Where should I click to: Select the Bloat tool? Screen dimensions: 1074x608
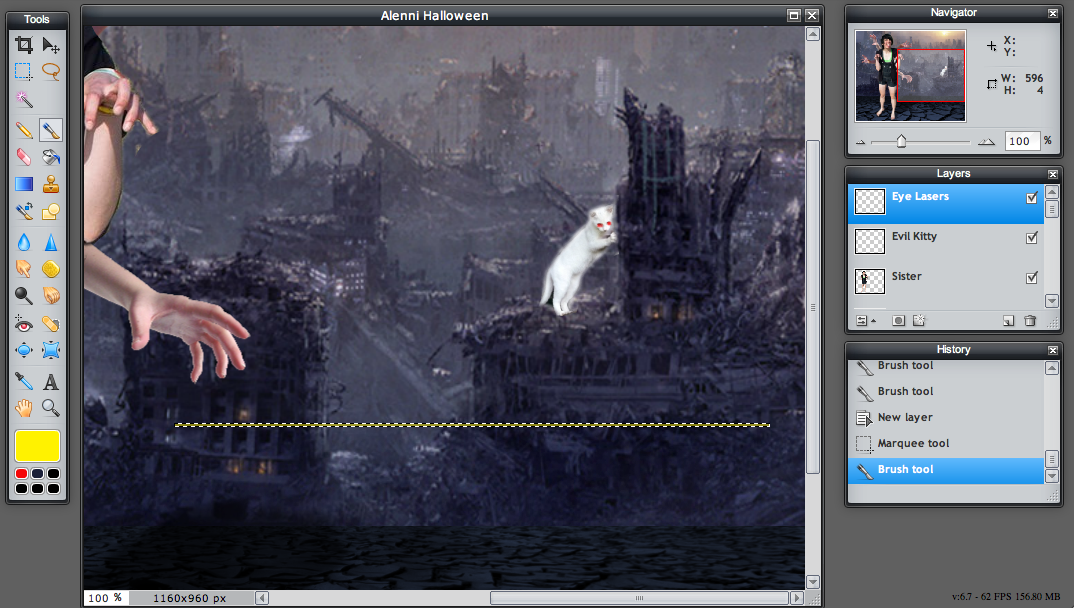coord(24,351)
